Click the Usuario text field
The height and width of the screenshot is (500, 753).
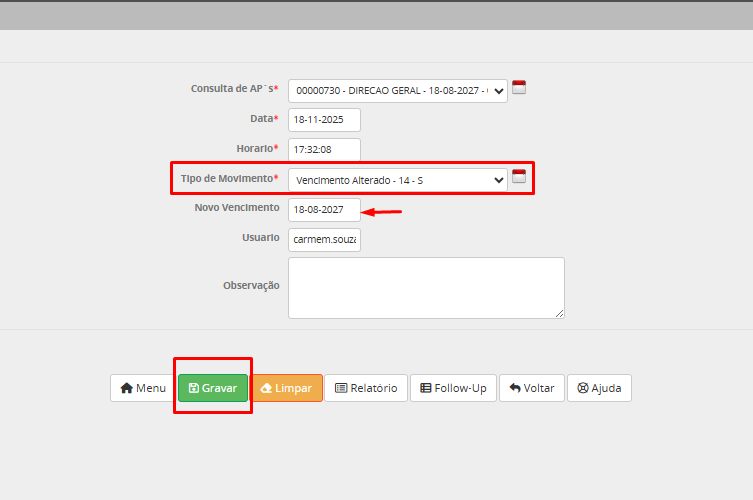pyautogui.click(x=324, y=240)
